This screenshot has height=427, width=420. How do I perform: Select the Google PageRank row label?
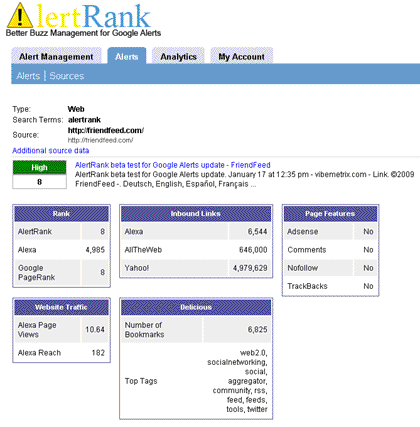coord(36,272)
